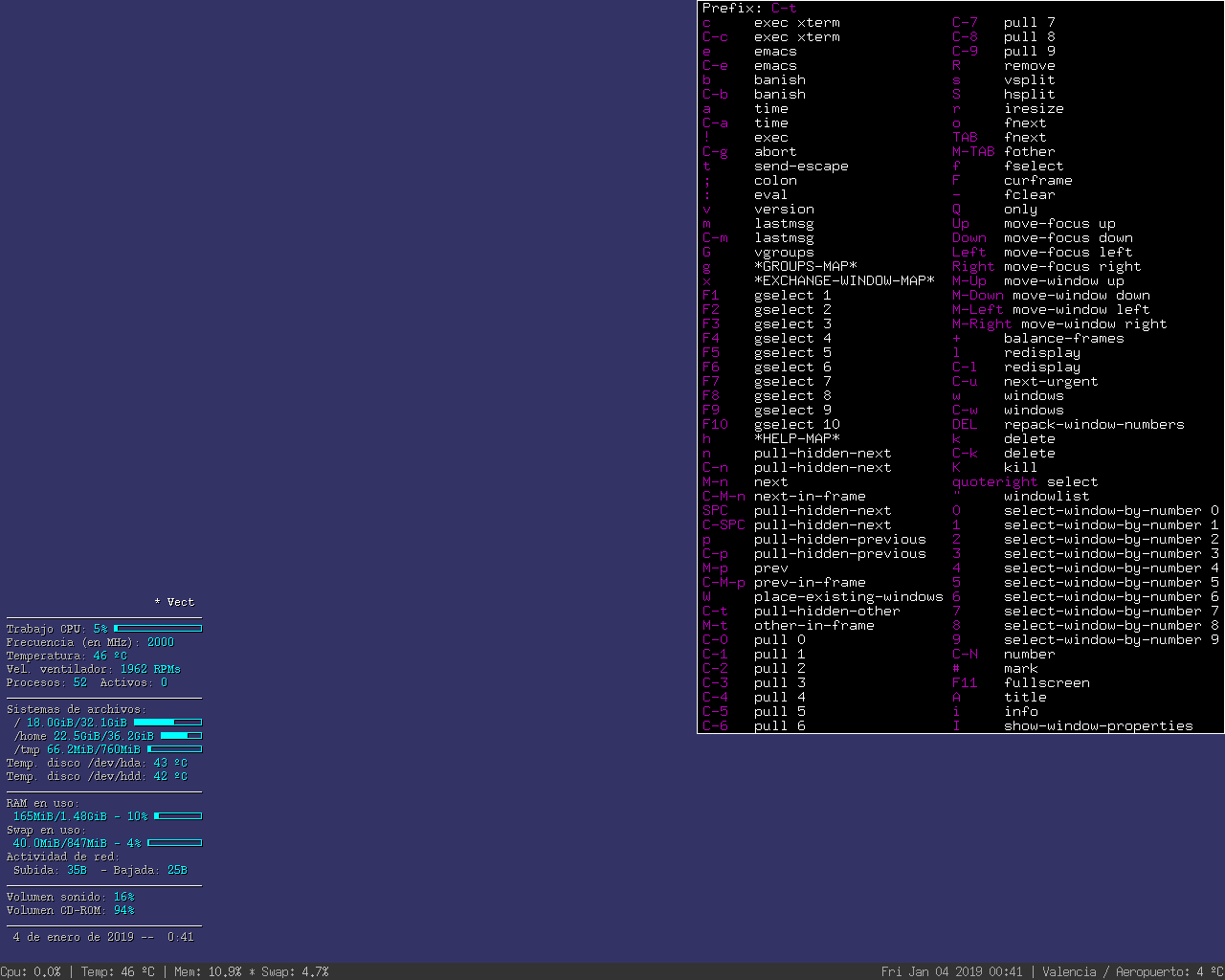This screenshot has width=1225, height=980.
Task: Click the 'balance-frames' command
Action: tap(1064, 338)
